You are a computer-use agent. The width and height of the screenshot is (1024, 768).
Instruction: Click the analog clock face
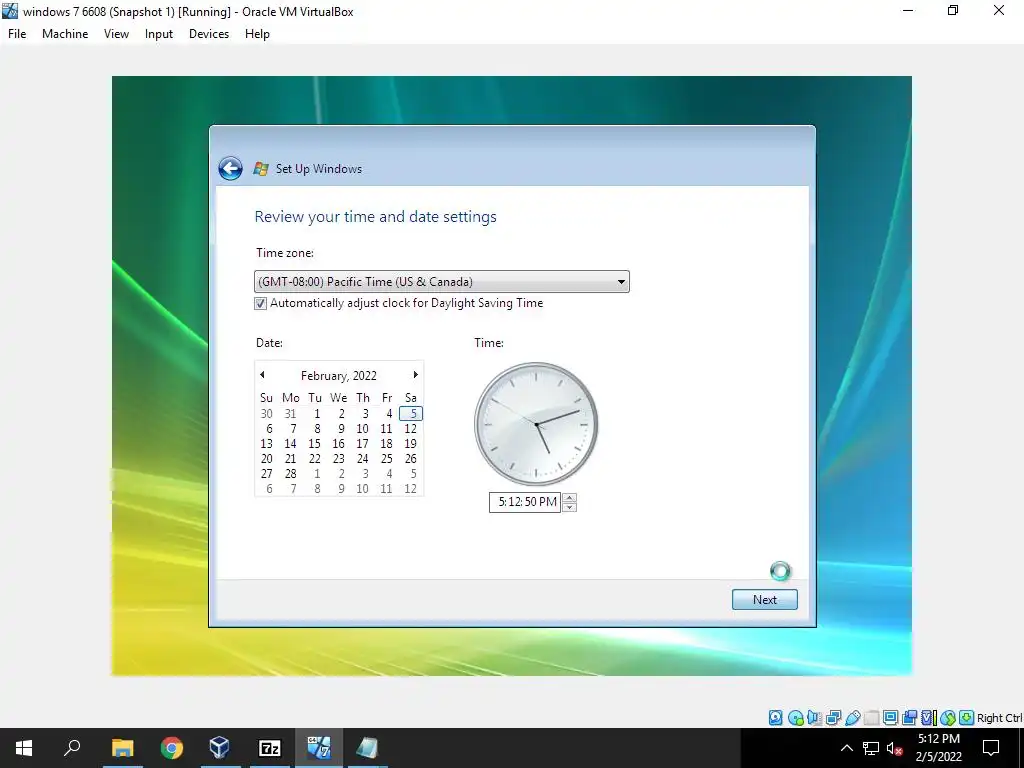pyautogui.click(x=536, y=424)
